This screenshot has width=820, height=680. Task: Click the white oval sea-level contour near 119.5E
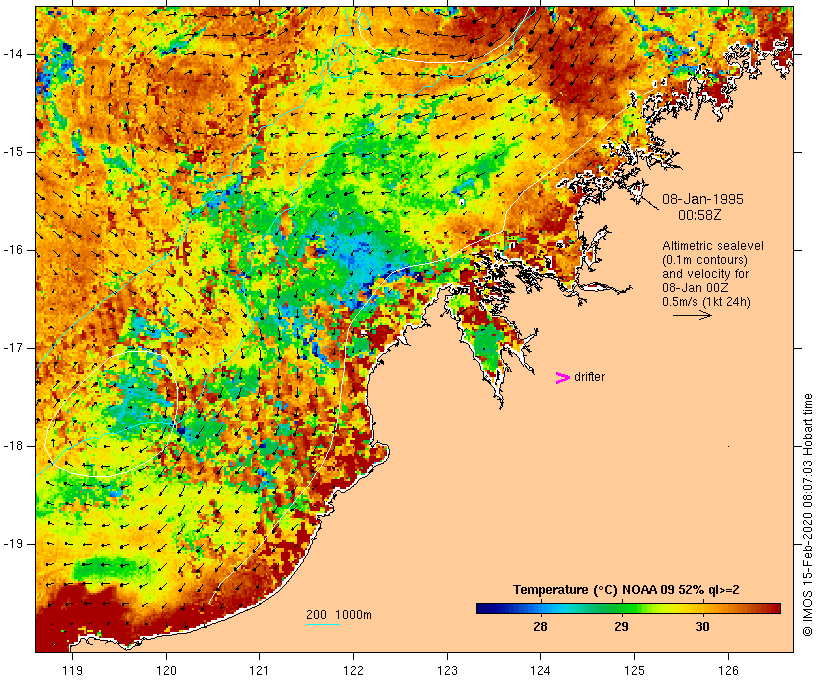112,413
